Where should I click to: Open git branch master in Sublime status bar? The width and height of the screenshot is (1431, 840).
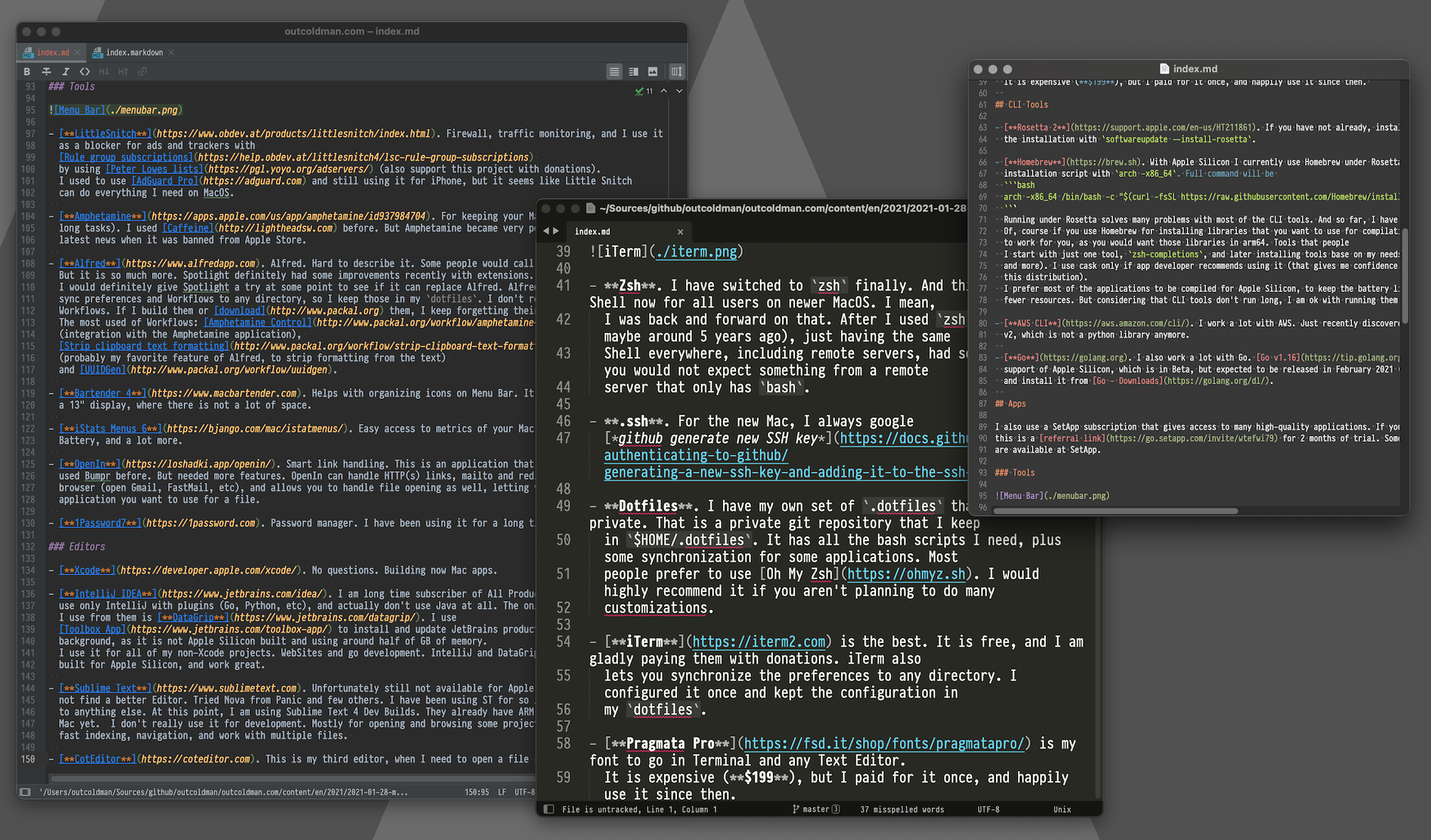tap(816, 809)
